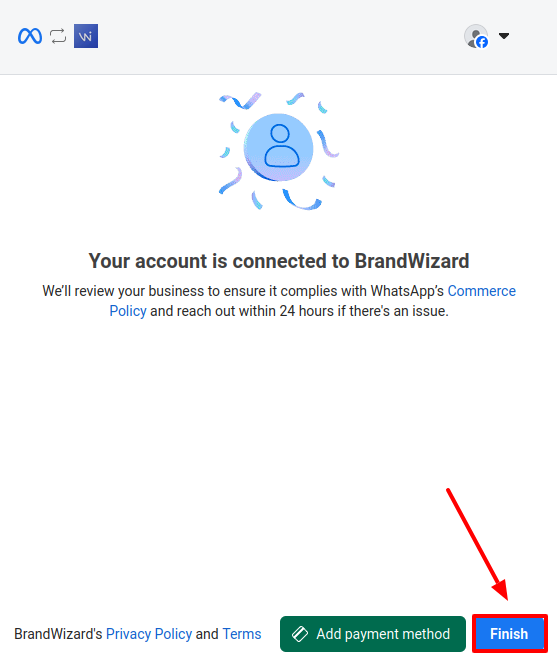Click the "BrandWizard's" footer text
This screenshot has height=666, width=557.
[x=58, y=634]
